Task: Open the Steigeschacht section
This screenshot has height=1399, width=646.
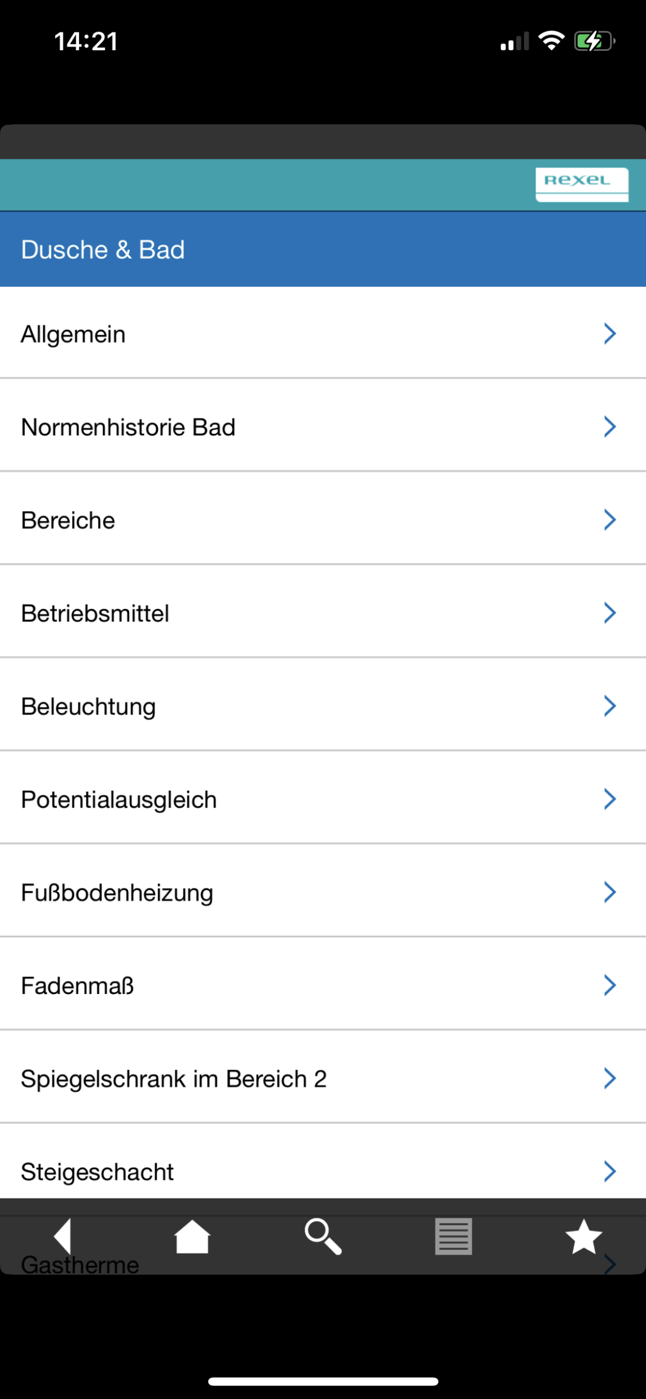Action: point(97,1171)
